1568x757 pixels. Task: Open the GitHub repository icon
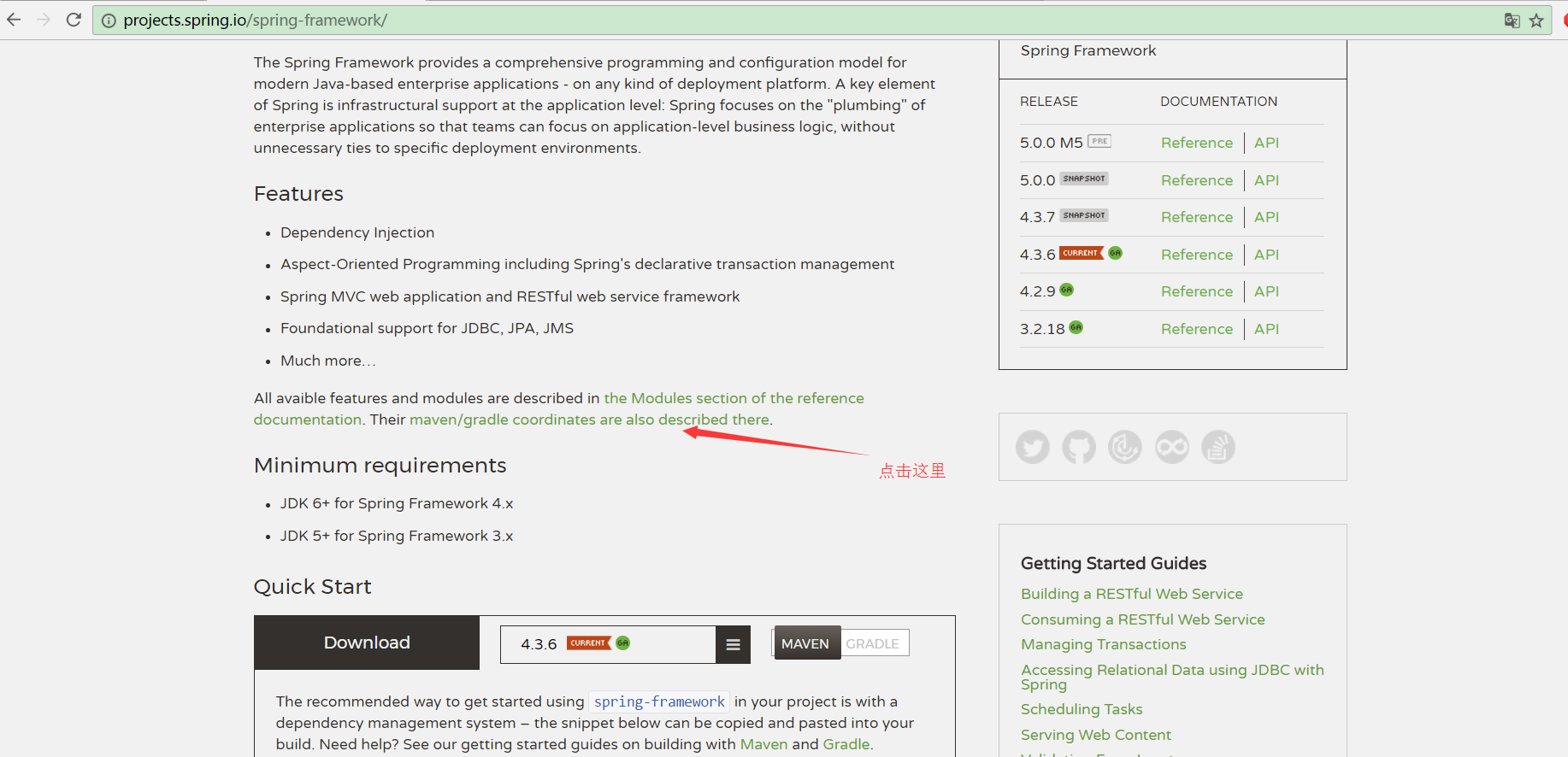1079,447
